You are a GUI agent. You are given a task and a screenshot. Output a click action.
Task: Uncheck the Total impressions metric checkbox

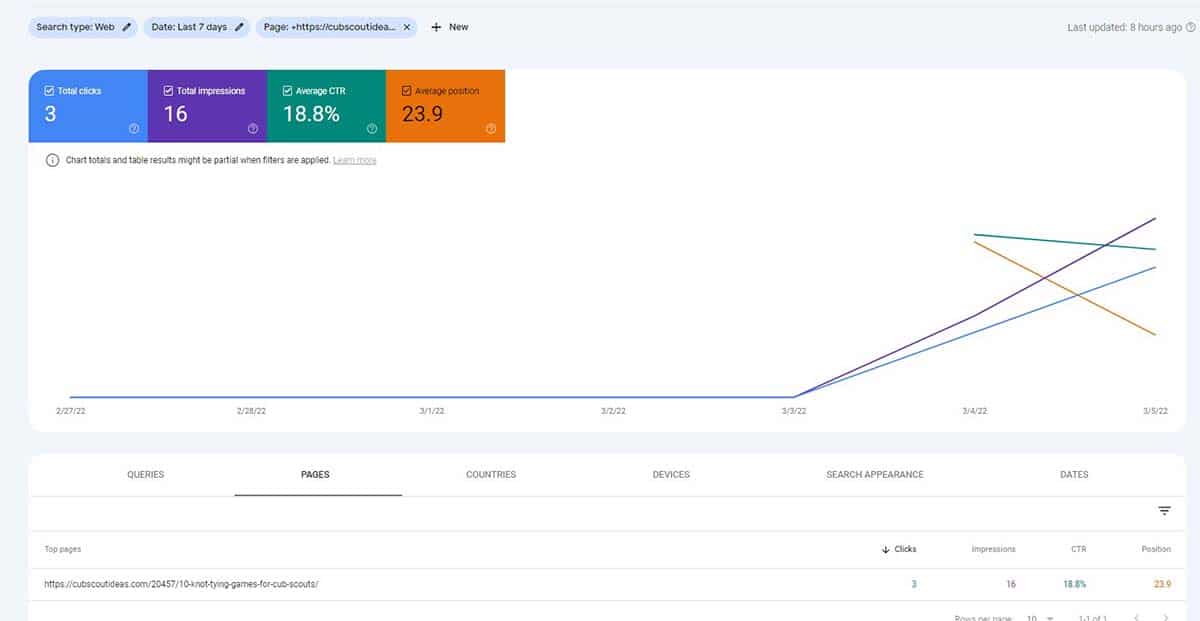click(166, 90)
